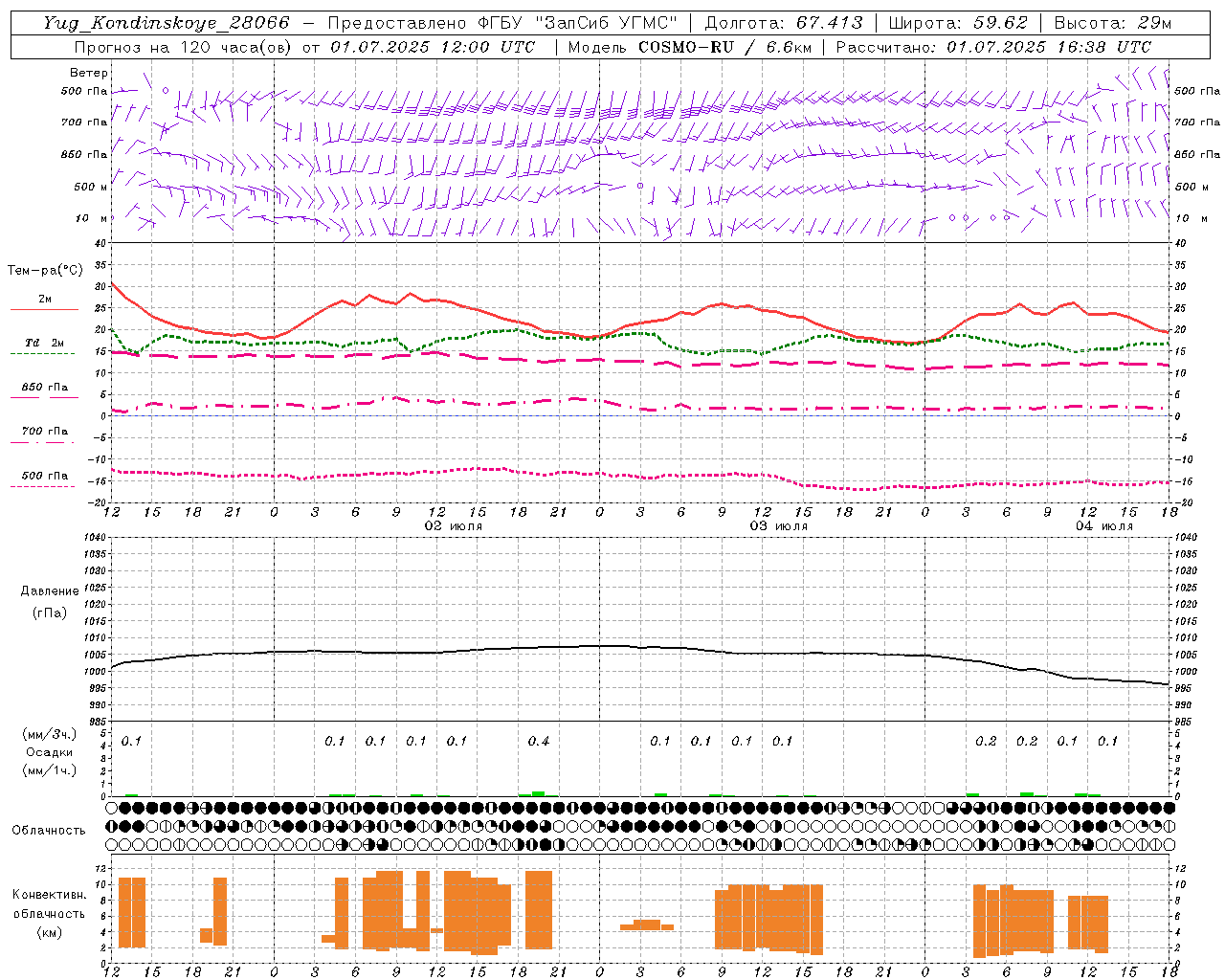Click the 985 value on right pressure axis
Viewport: 1225px width, 980px height.
click(x=1184, y=722)
